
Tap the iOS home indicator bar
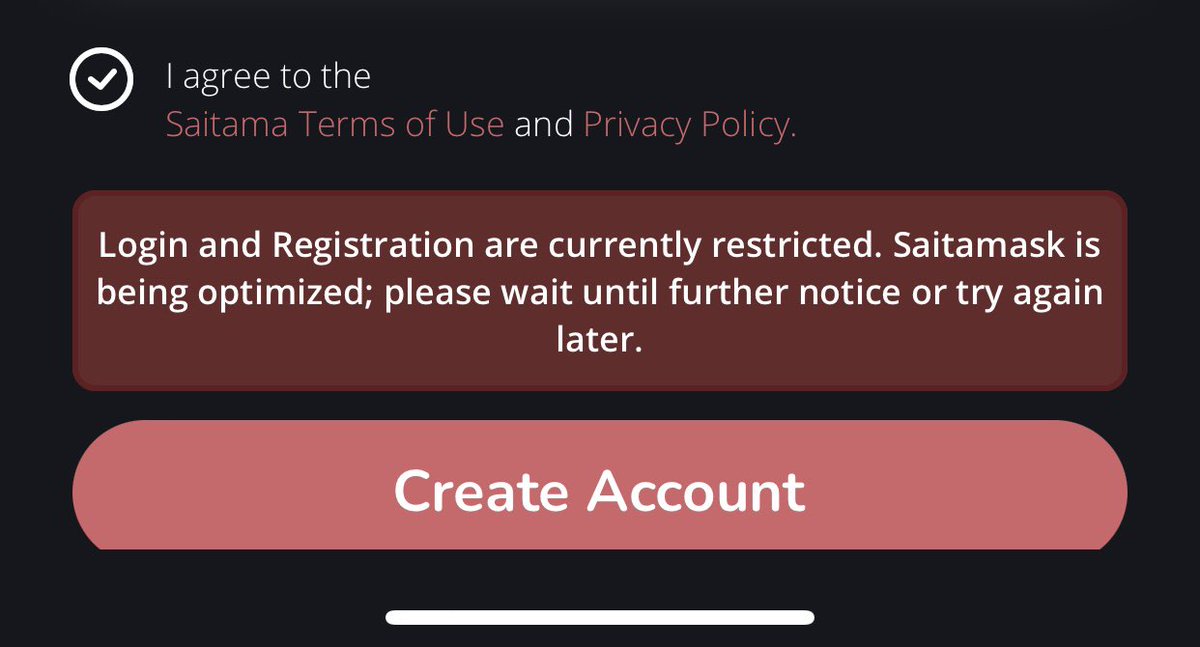click(600, 617)
